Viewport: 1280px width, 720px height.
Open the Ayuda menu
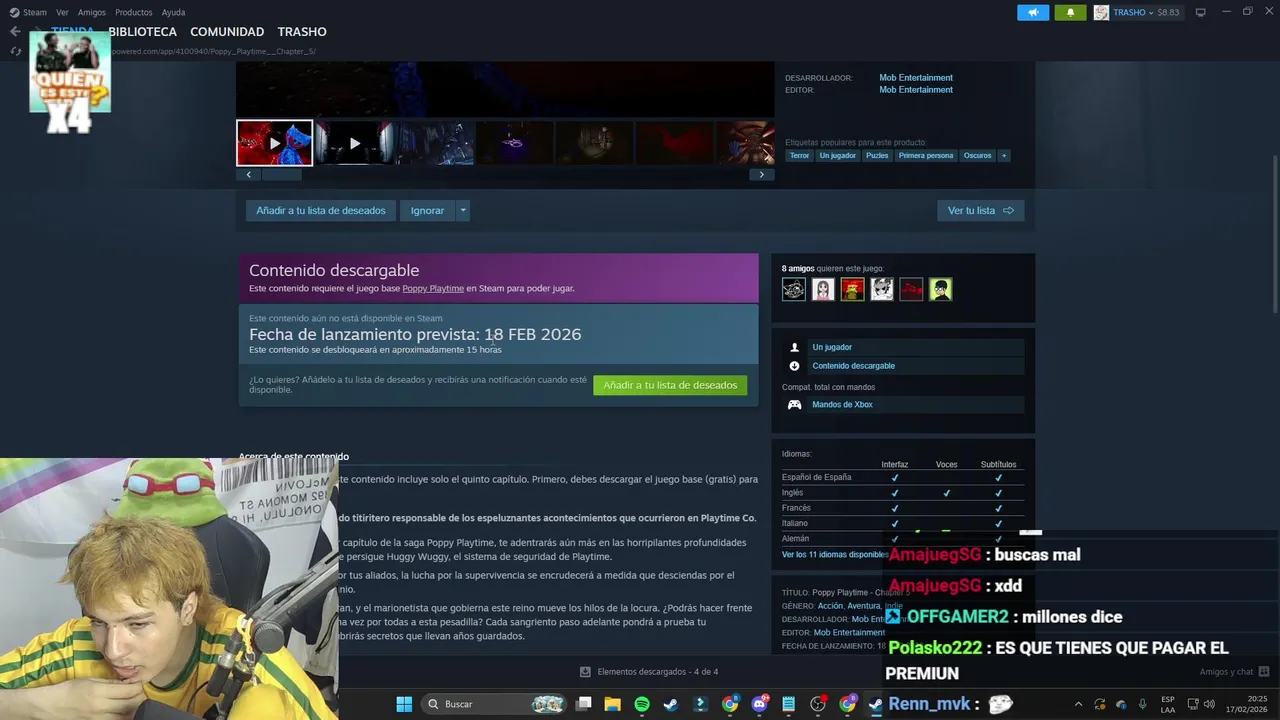coord(173,12)
